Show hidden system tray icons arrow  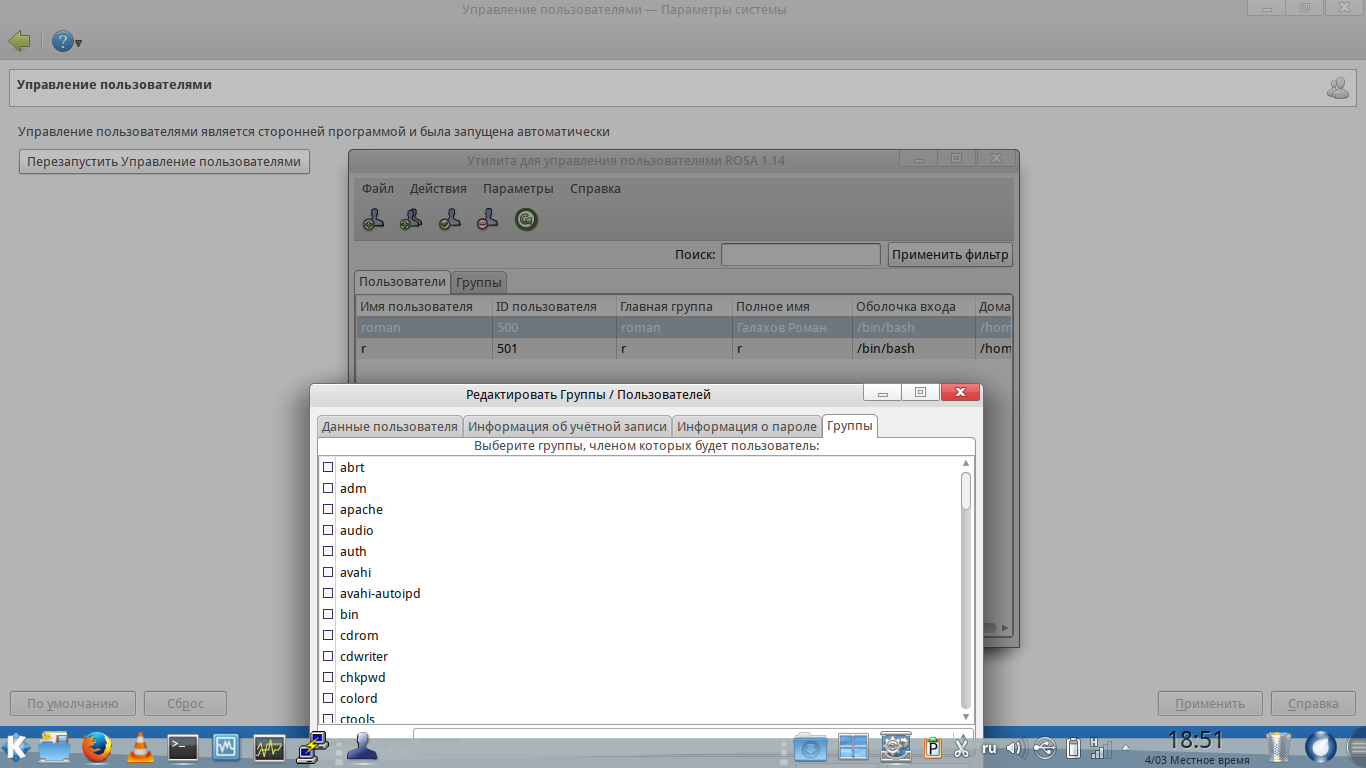(1128, 747)
